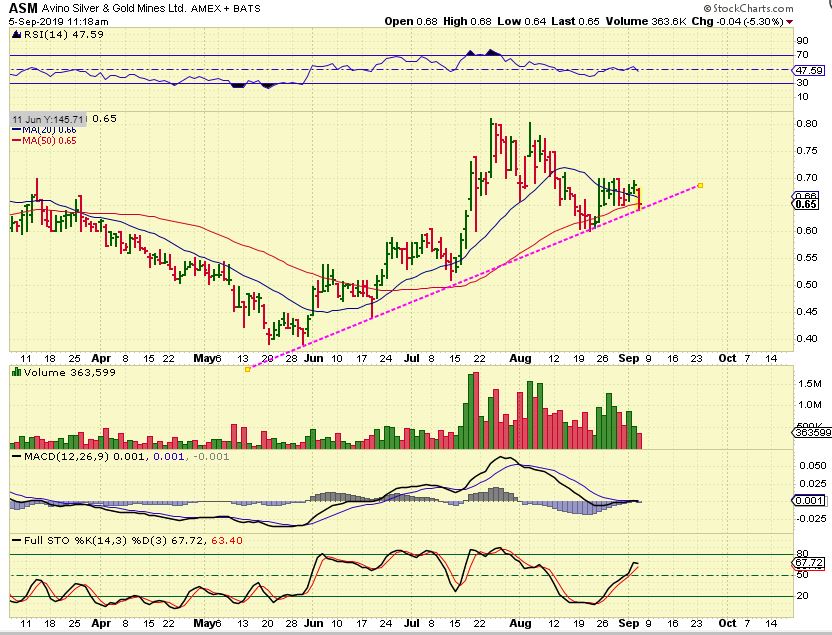Click the Oct date label under the price chart

pyautogui.click(x=727, y=358)
